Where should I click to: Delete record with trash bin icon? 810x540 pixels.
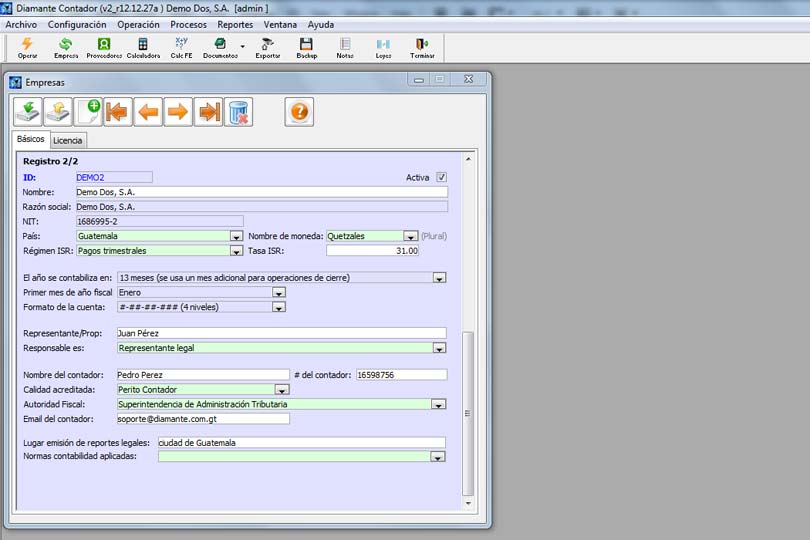(x=238, y=112)
